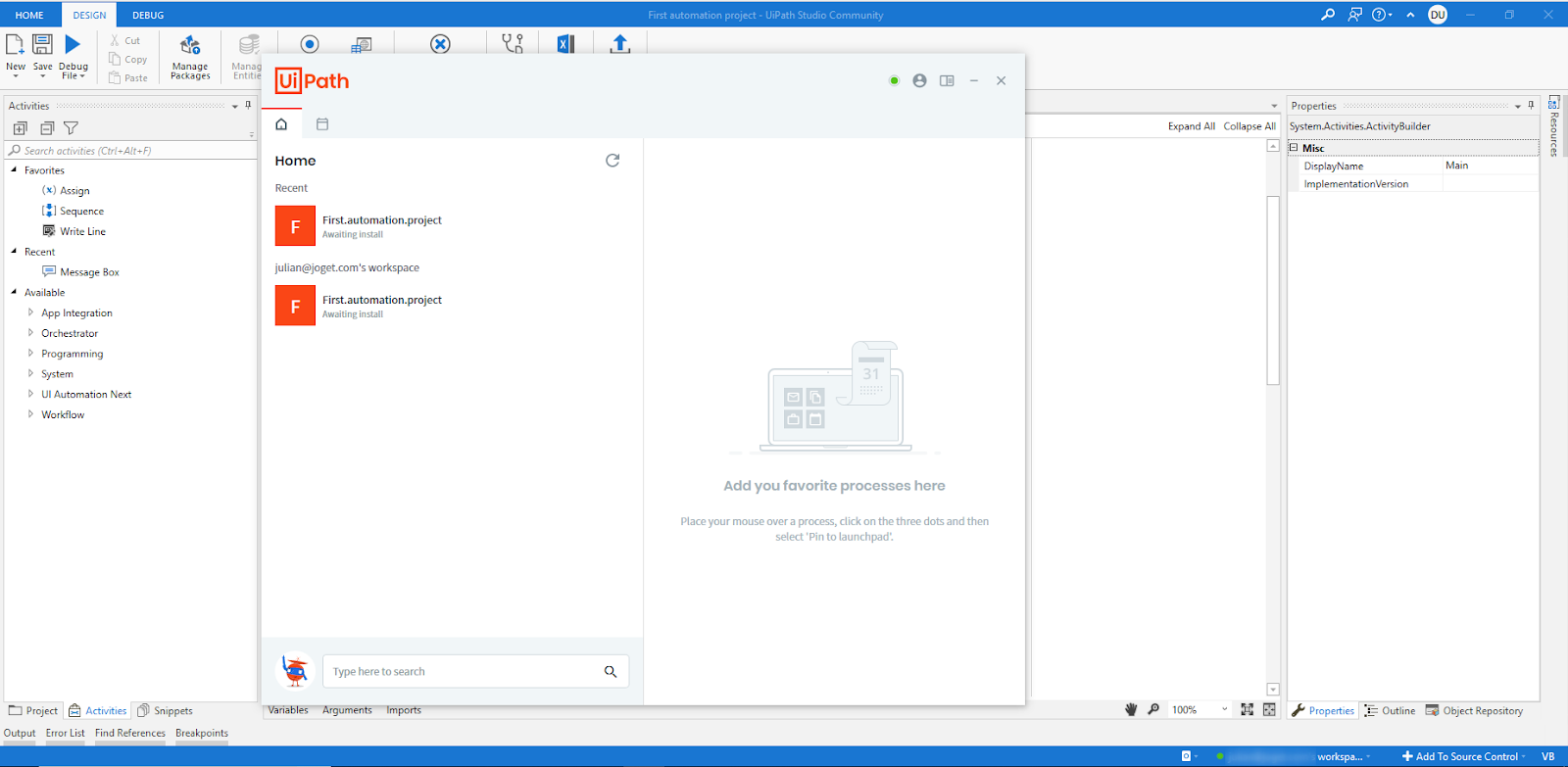
Task: Select the Assign activity
Action: pos(66,191)
